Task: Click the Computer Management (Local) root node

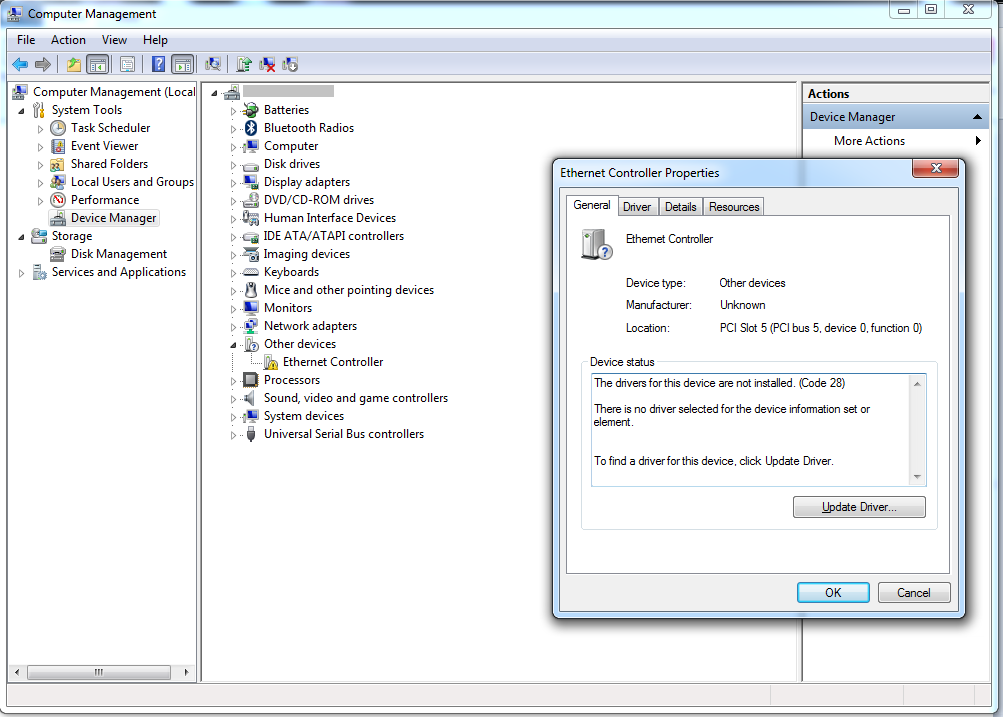Action: (x=114, y=92)
